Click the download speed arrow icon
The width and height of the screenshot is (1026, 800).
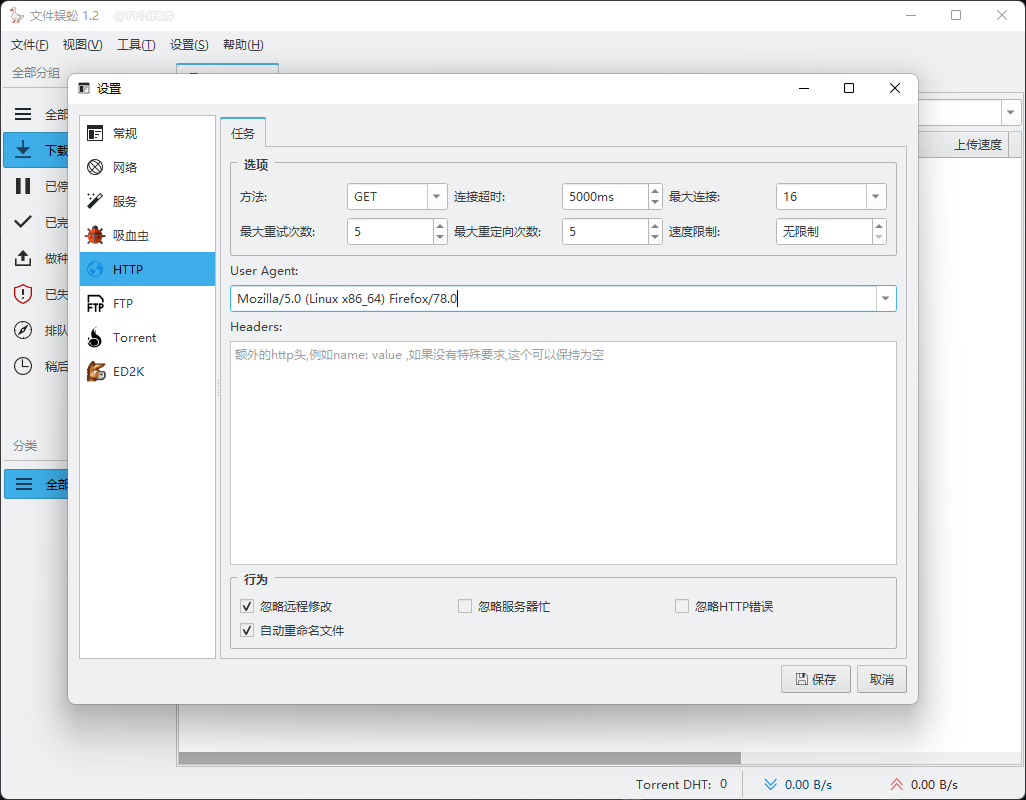click(x=771, y=784)
